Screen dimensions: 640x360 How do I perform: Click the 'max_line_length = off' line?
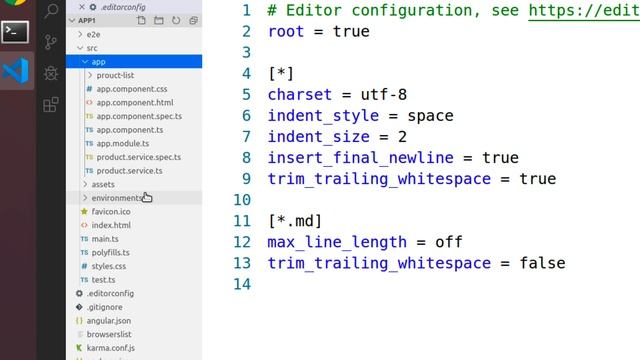(x=365, y=242)
